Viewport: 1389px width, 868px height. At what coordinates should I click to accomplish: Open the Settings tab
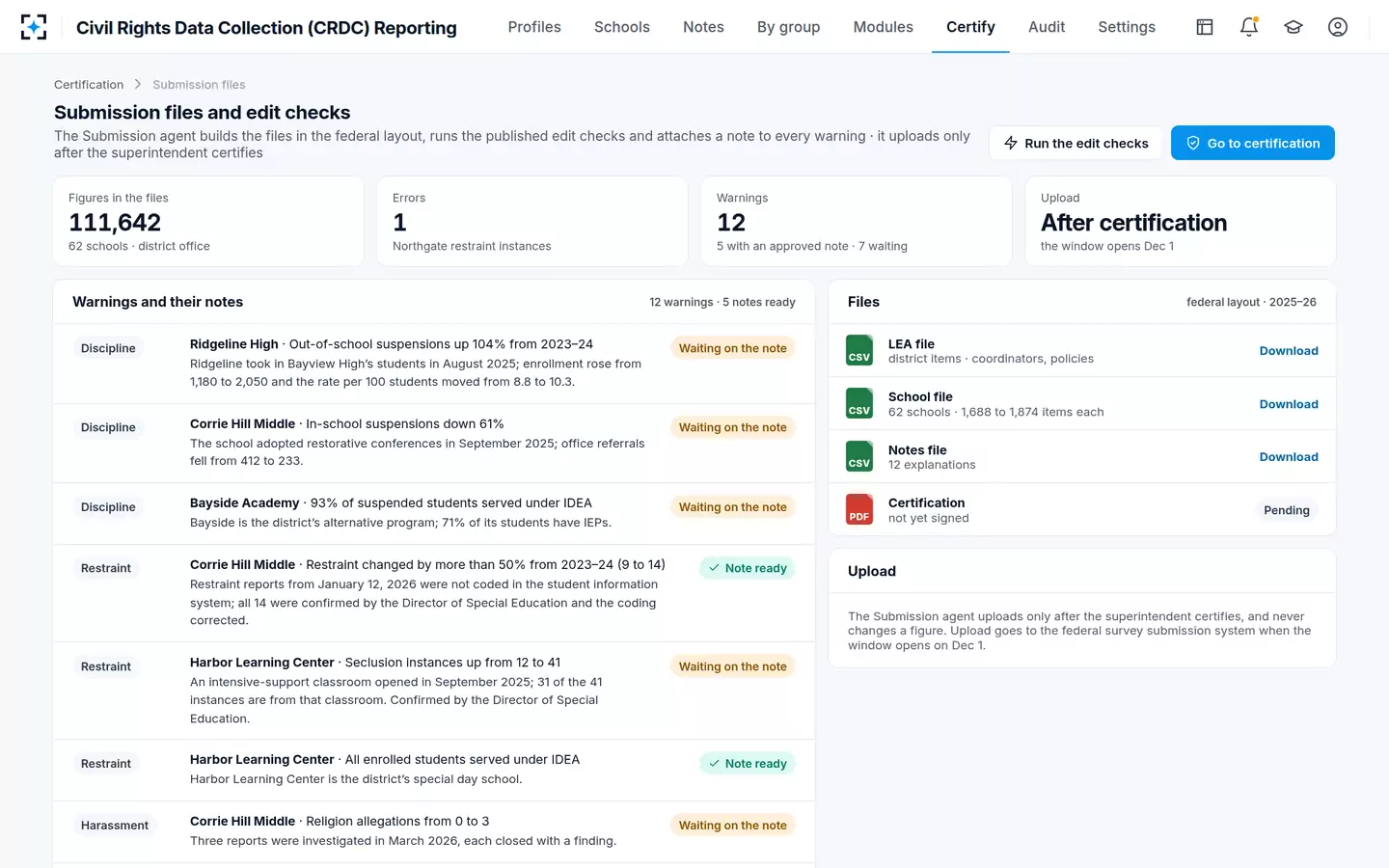tap(1127, 27)
